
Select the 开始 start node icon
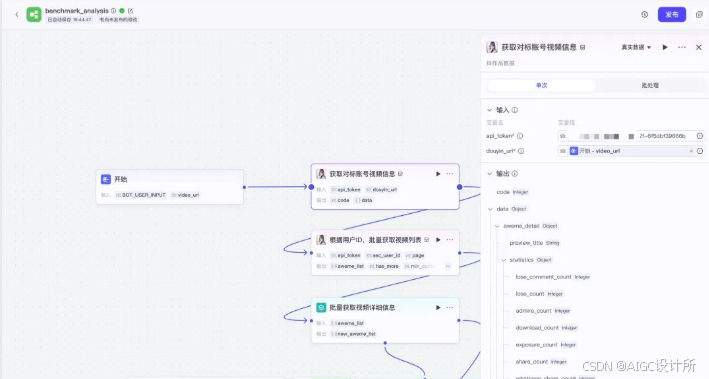(106, 179)
